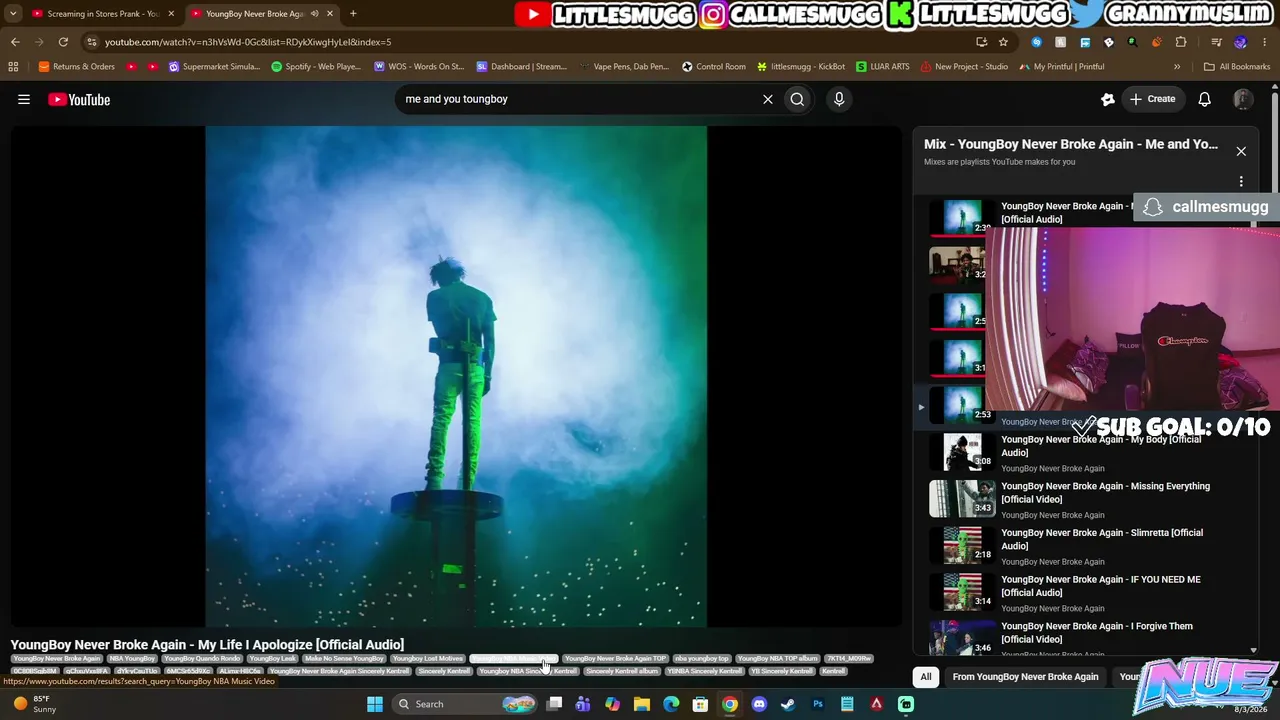Open YouTube notifications bell

(1205, 99)
